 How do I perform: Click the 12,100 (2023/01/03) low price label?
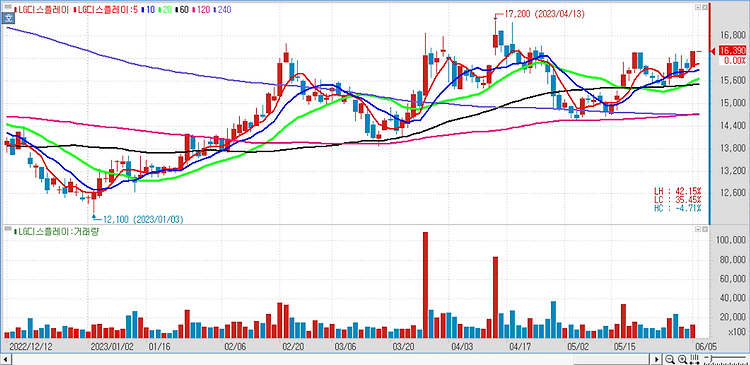point(143,219)
